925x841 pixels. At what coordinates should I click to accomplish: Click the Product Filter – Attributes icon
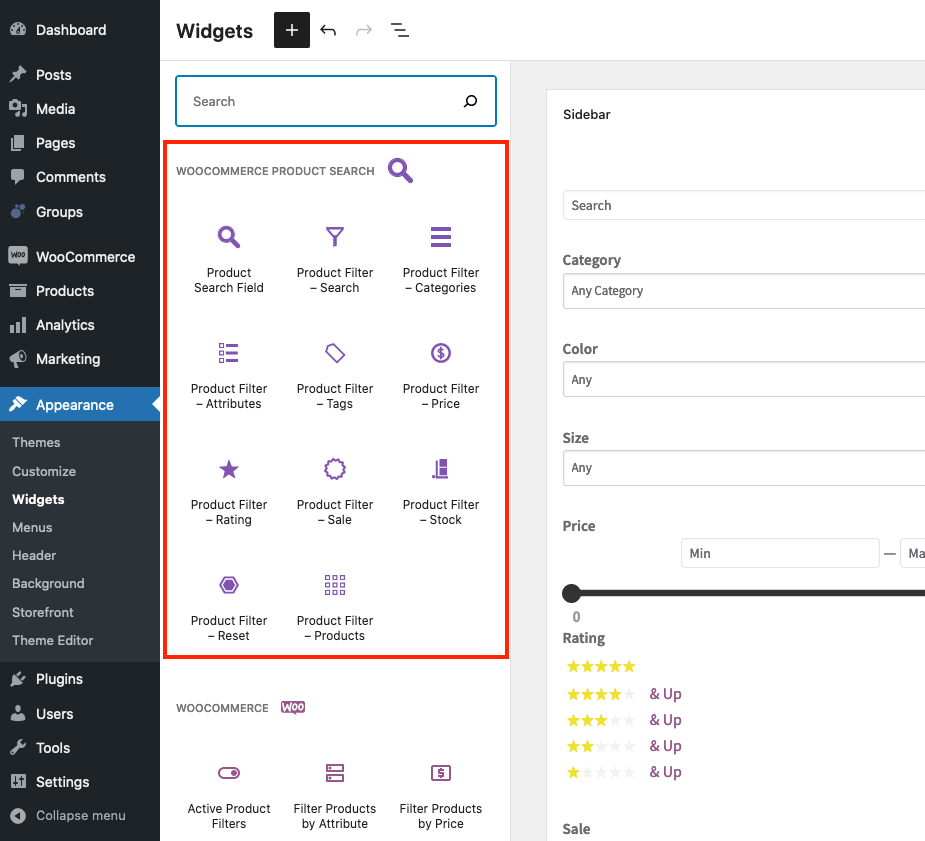228,353
